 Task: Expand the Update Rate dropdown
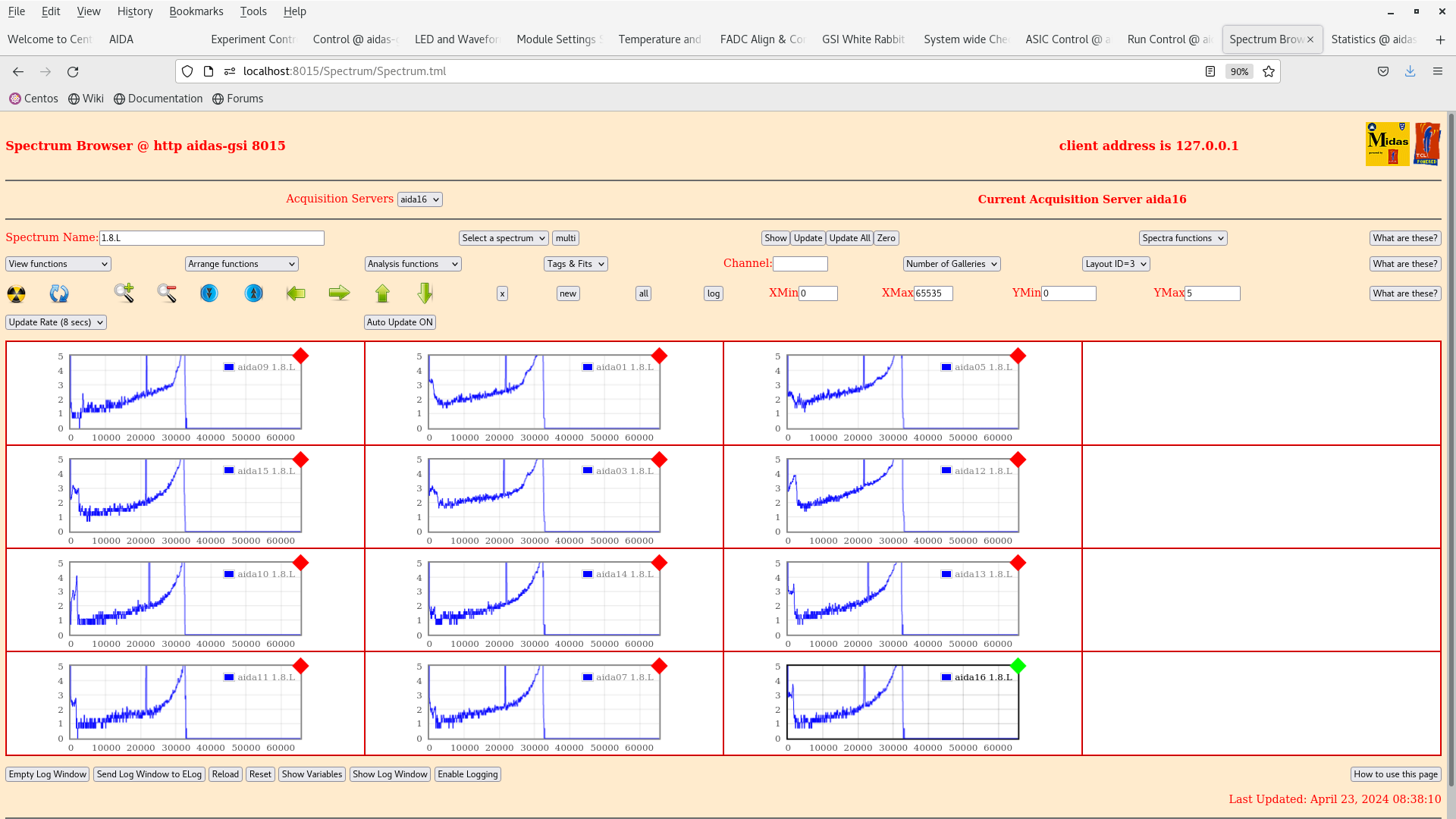pos(56,322)
